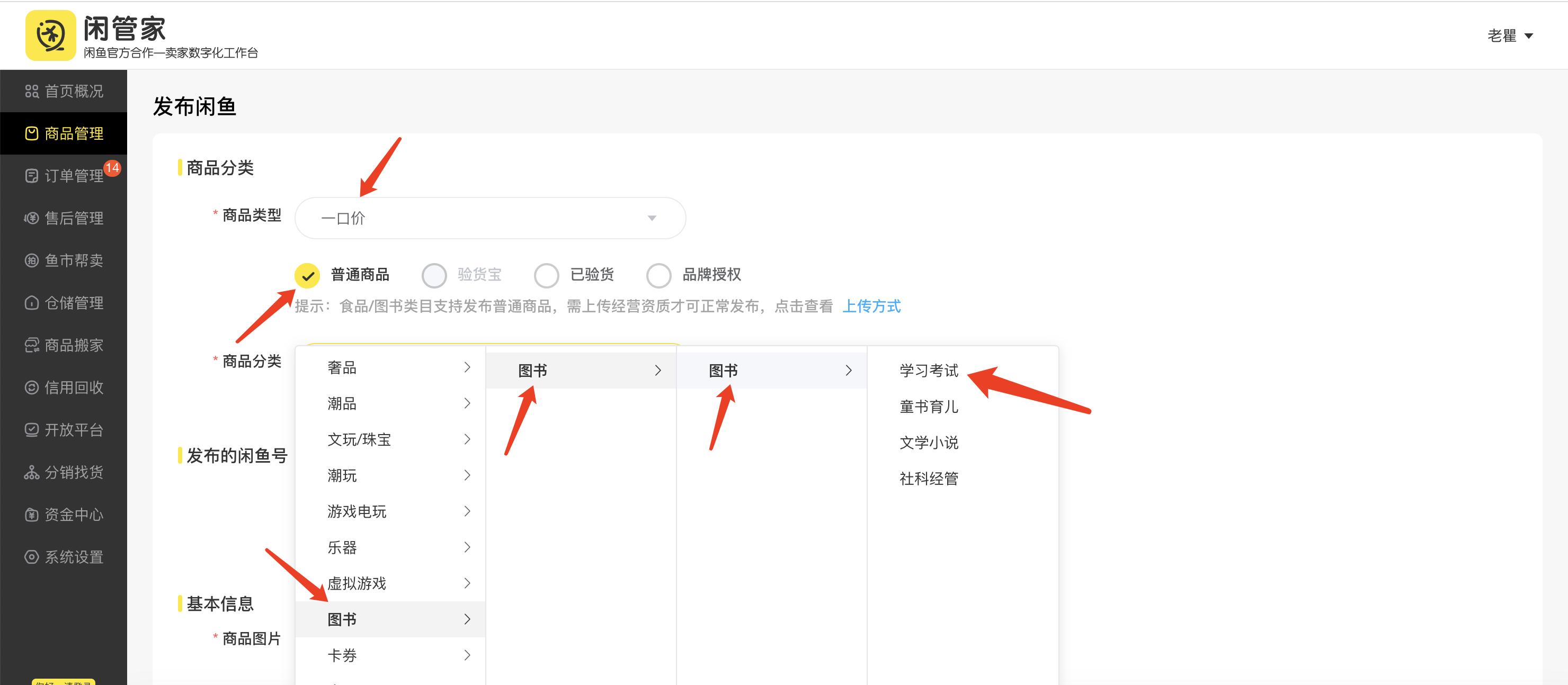Select the 社科经管 subcategory
This screenshot has height=685, width=1568.
928,479
